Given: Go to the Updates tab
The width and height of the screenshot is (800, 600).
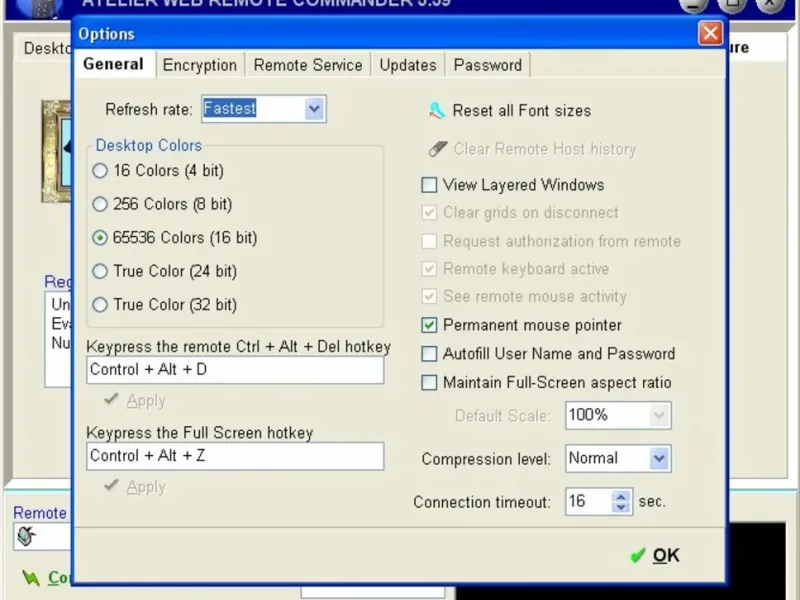Looking at the screenshot, I should coord(408,65).
